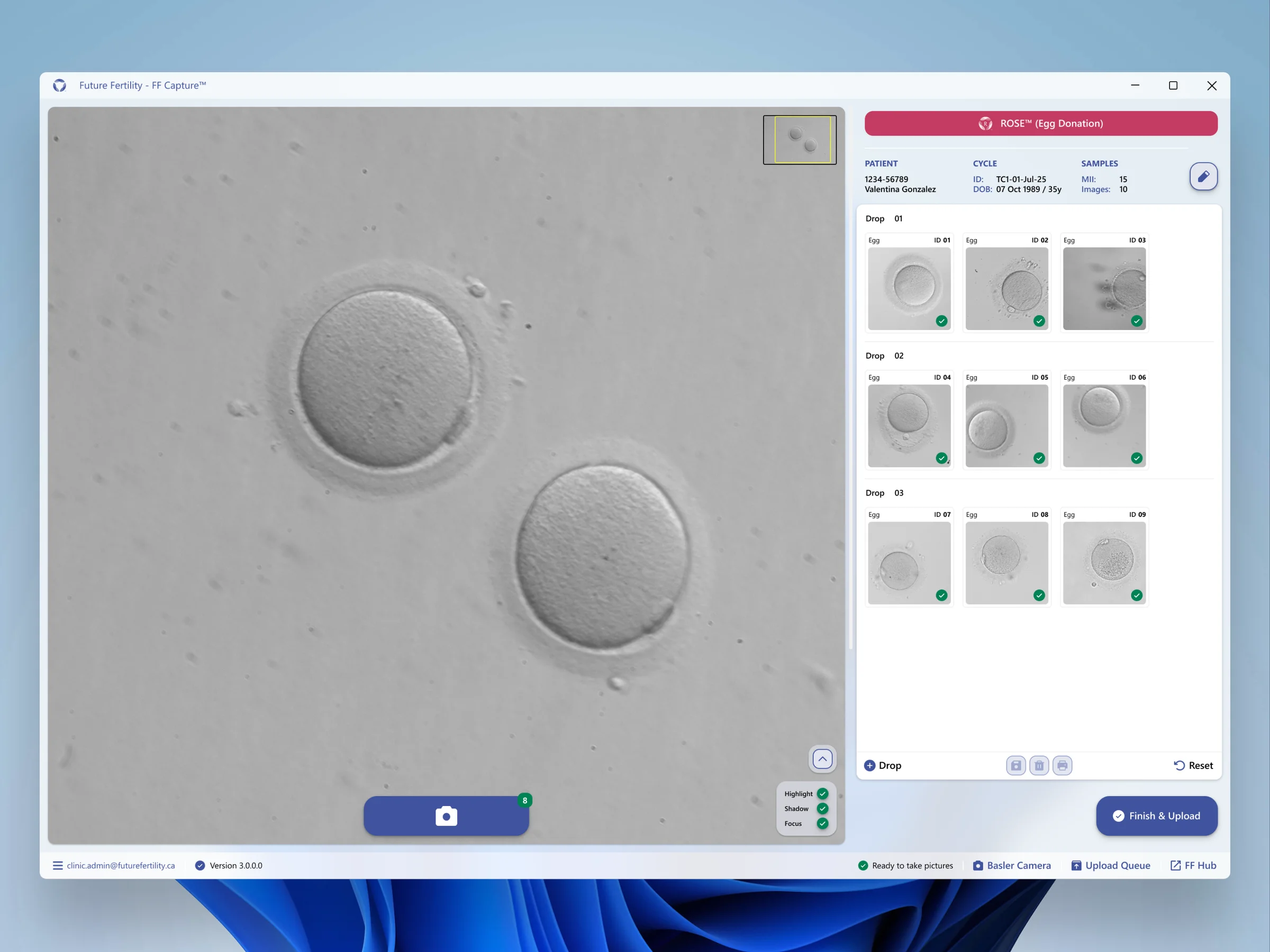Select Egg ID 04 thumbnail

909,426
